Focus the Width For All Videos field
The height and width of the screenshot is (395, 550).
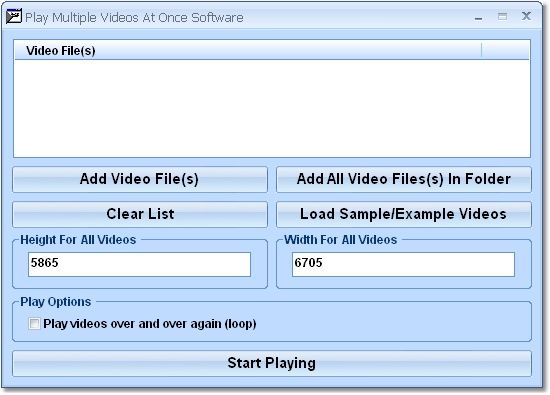point(403,264)
